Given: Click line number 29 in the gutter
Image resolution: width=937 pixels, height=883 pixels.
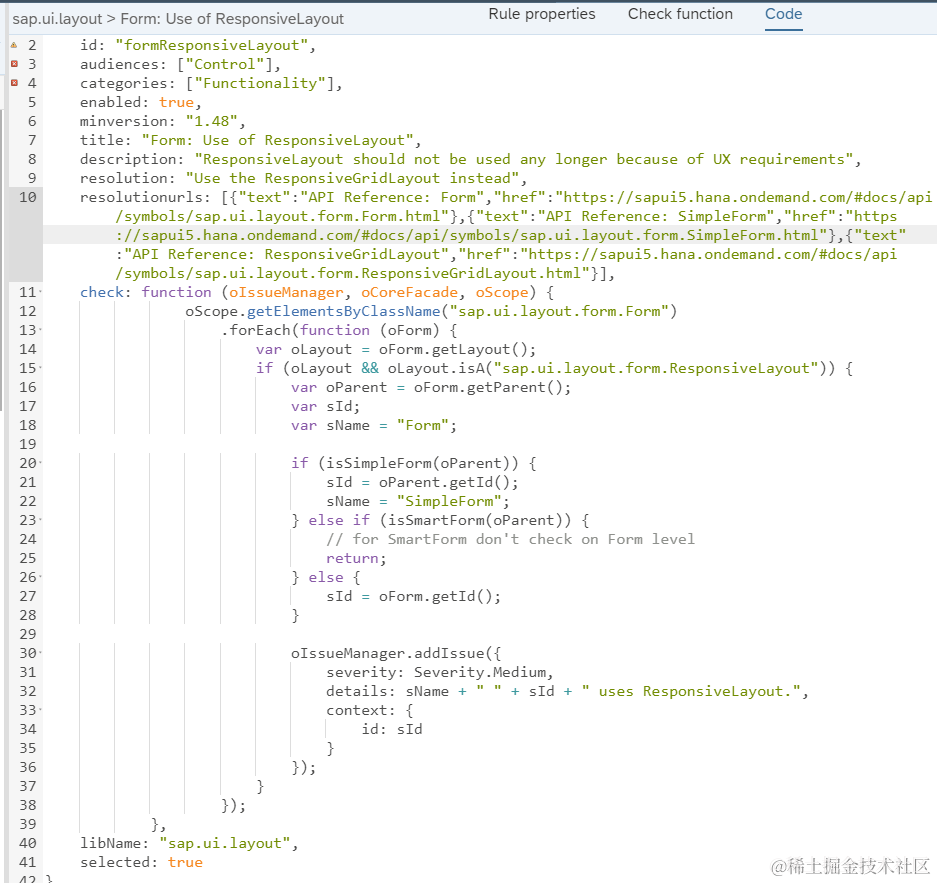Looking at the screenshot, I should click(27, 634).
